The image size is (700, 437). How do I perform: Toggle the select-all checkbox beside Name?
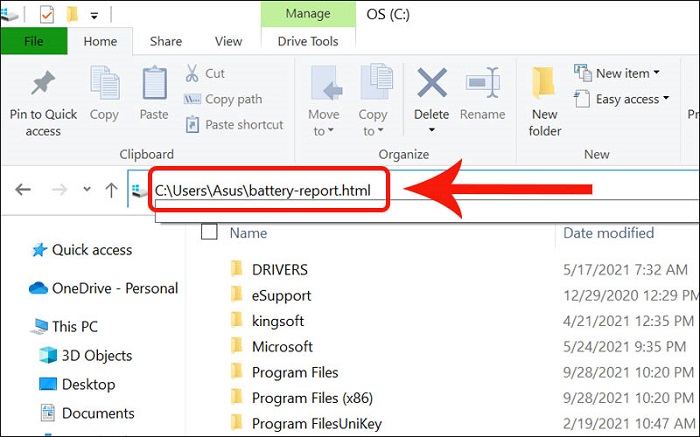pos(209,233)
